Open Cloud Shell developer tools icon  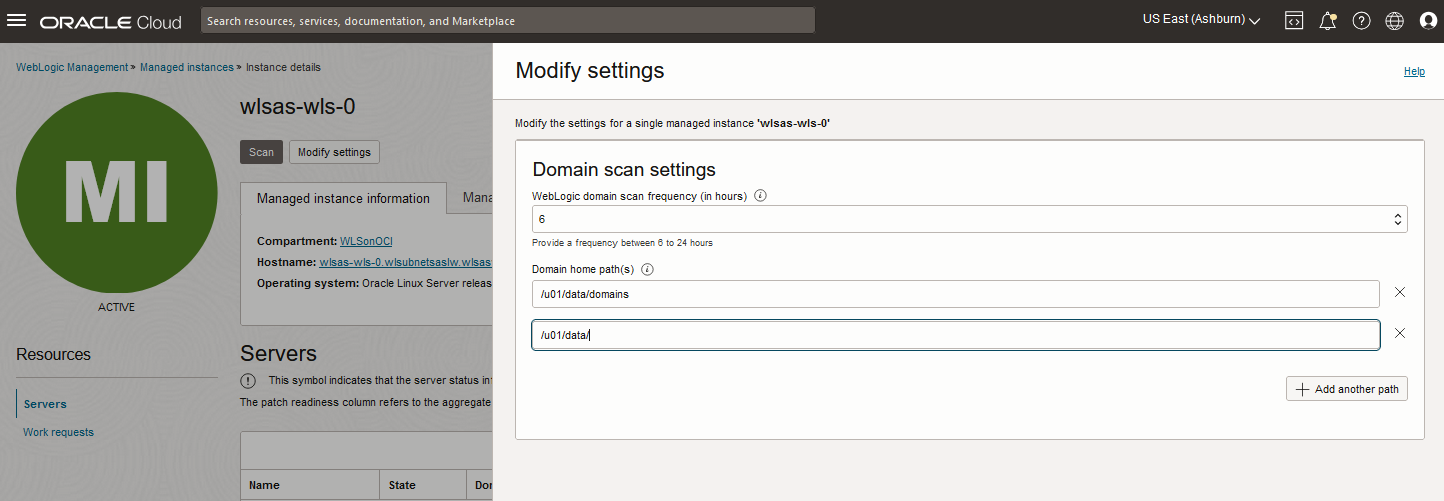point(1294,21)
